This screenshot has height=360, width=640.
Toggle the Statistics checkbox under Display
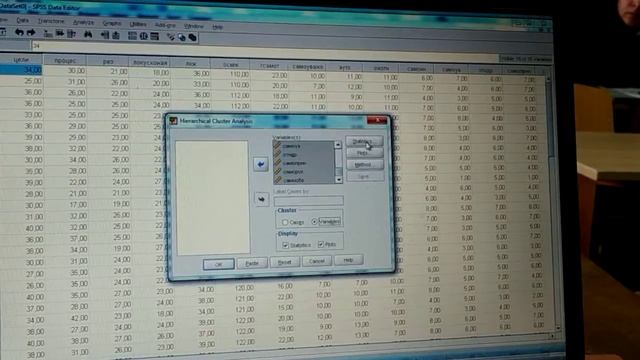286,245
